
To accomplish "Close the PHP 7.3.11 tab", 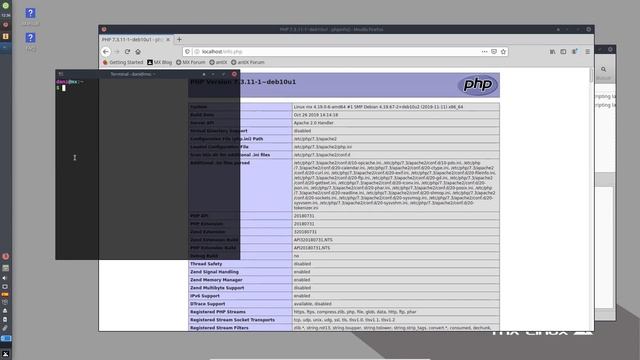I will tap(168, 40).
